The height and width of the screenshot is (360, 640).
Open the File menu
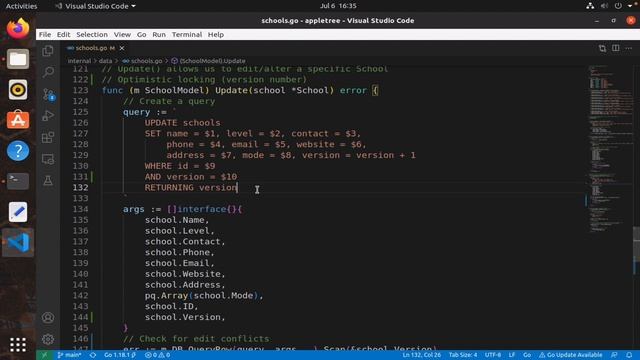coord(45,35)
